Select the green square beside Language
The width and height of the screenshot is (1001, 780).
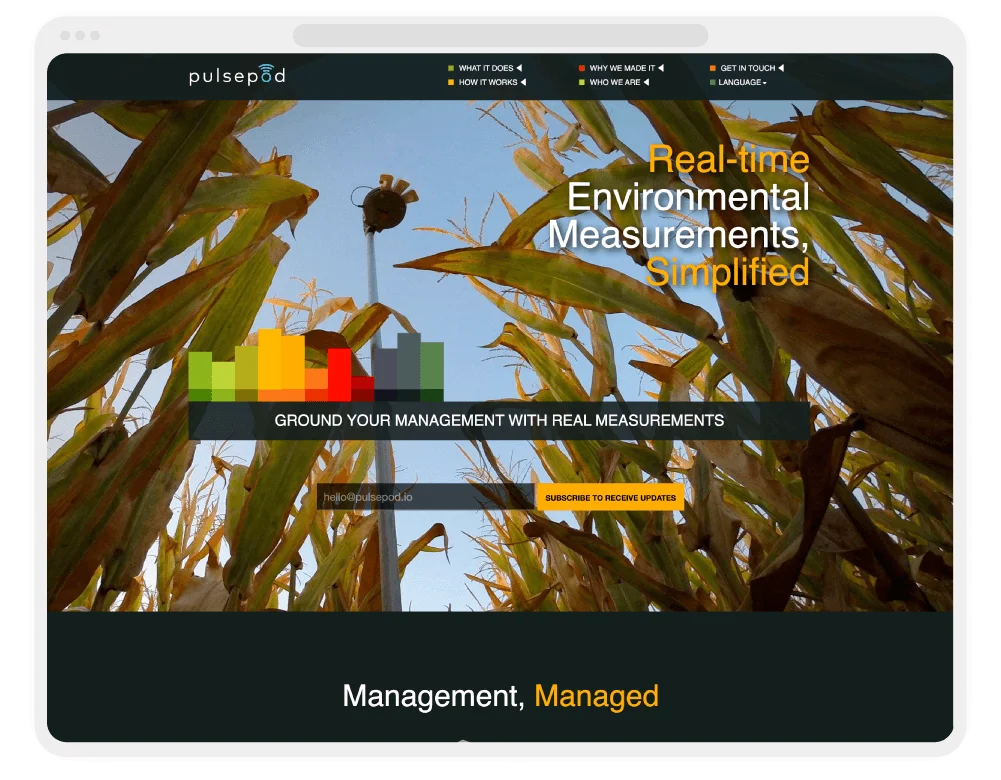[x=712, y=82]
